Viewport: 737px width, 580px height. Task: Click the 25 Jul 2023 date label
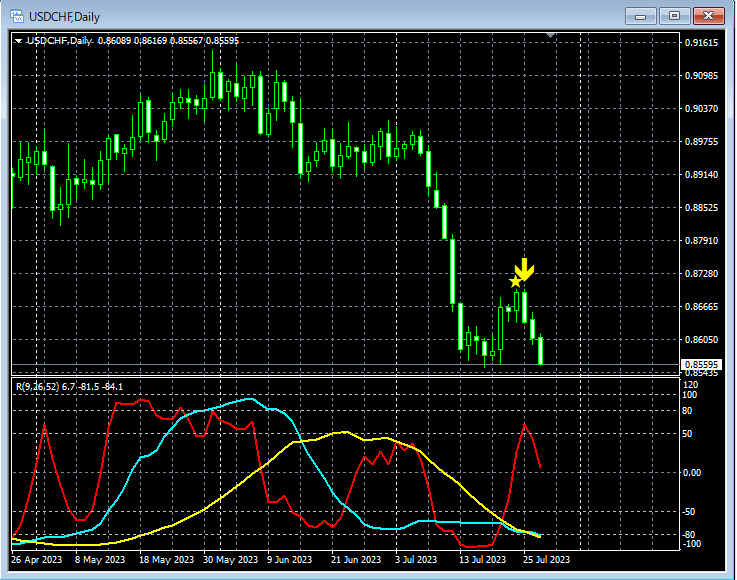(546, 560)
